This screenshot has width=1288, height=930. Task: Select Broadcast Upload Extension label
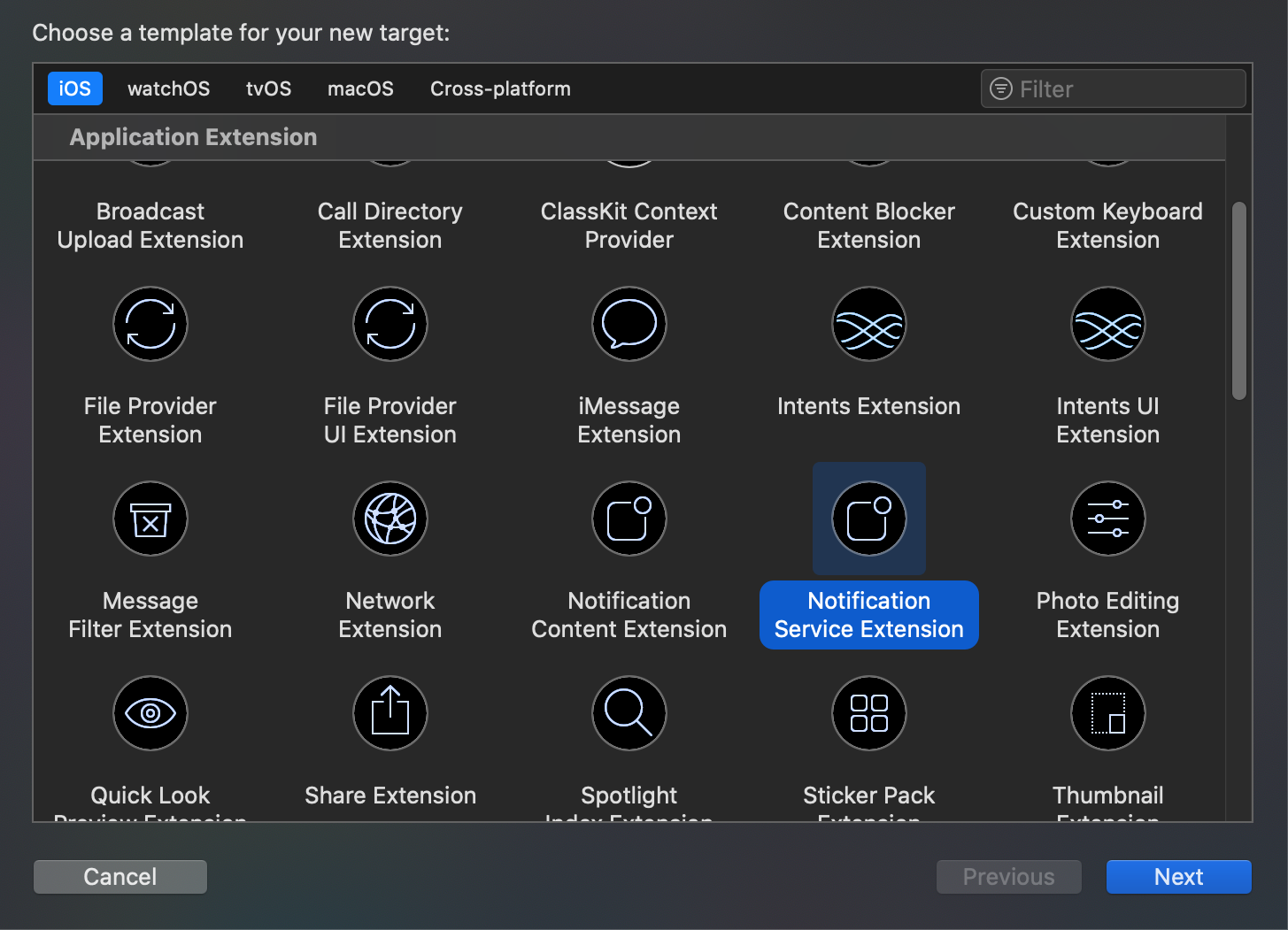pyautogui.click(x=150, y=226)
